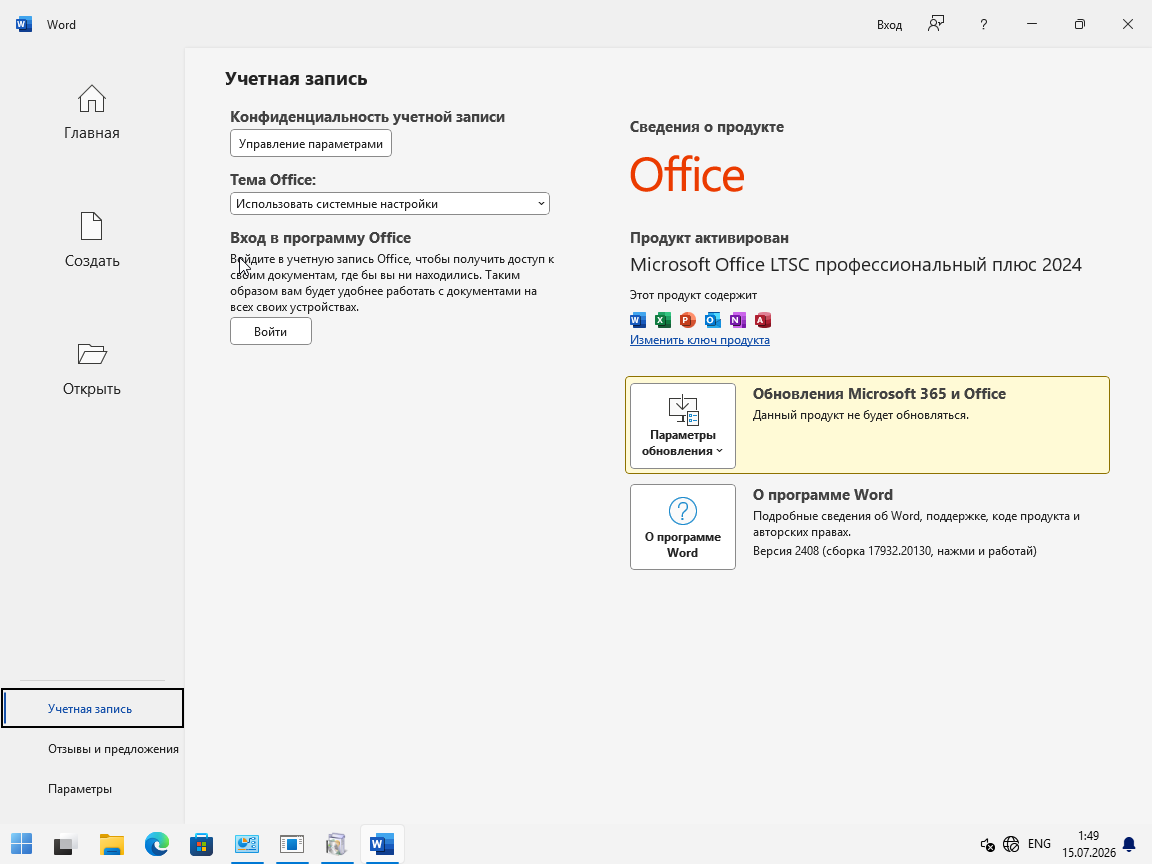Open the Help question mark icon

pyautogui.click(x=984, y=24)
